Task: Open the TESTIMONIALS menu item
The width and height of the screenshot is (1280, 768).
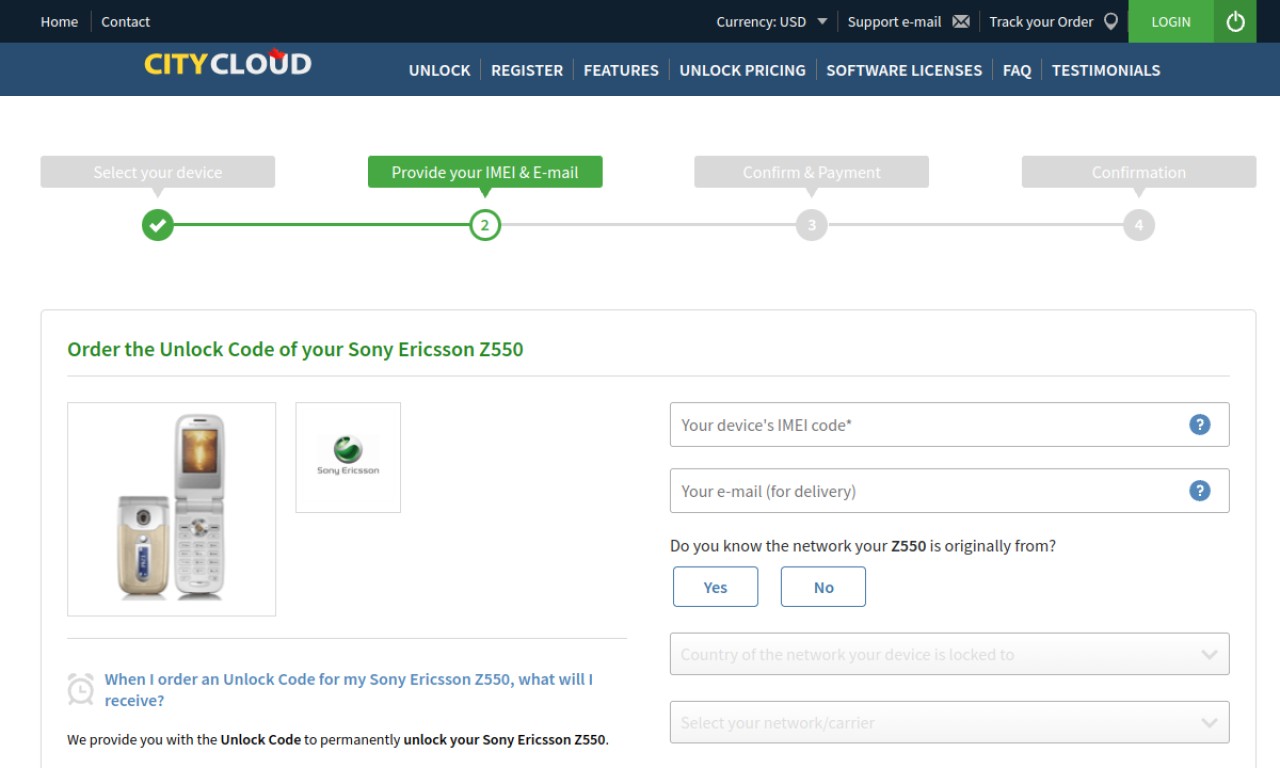Action: pos(1106,70)
